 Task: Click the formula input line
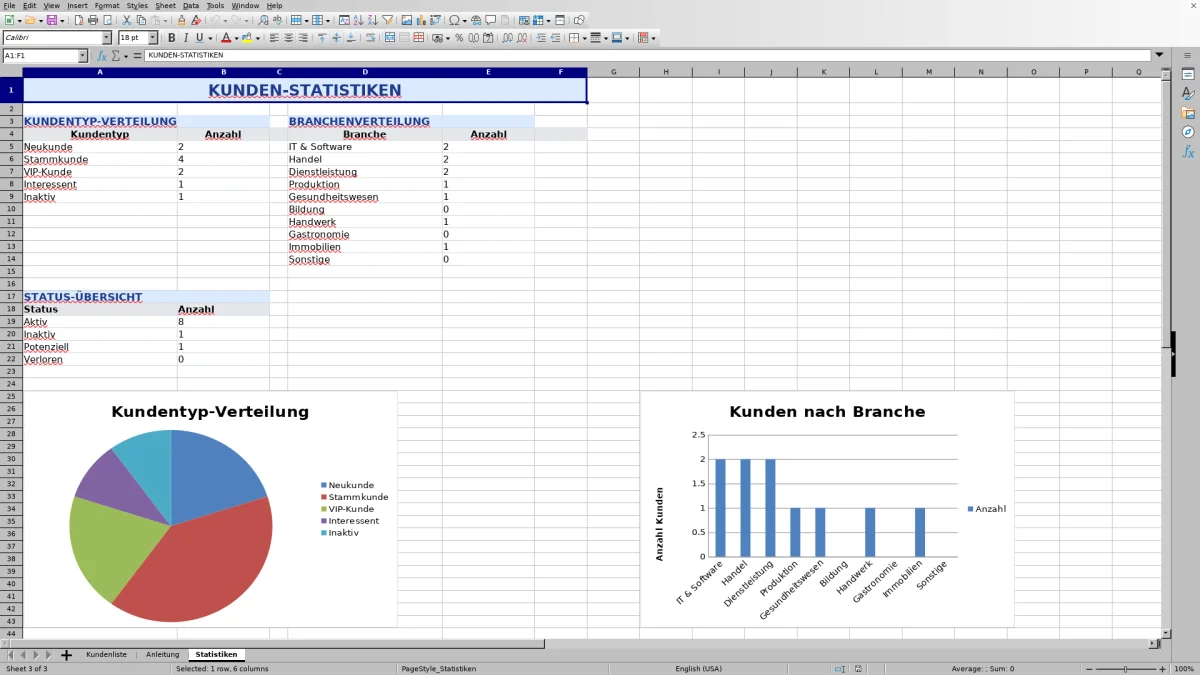648,55
